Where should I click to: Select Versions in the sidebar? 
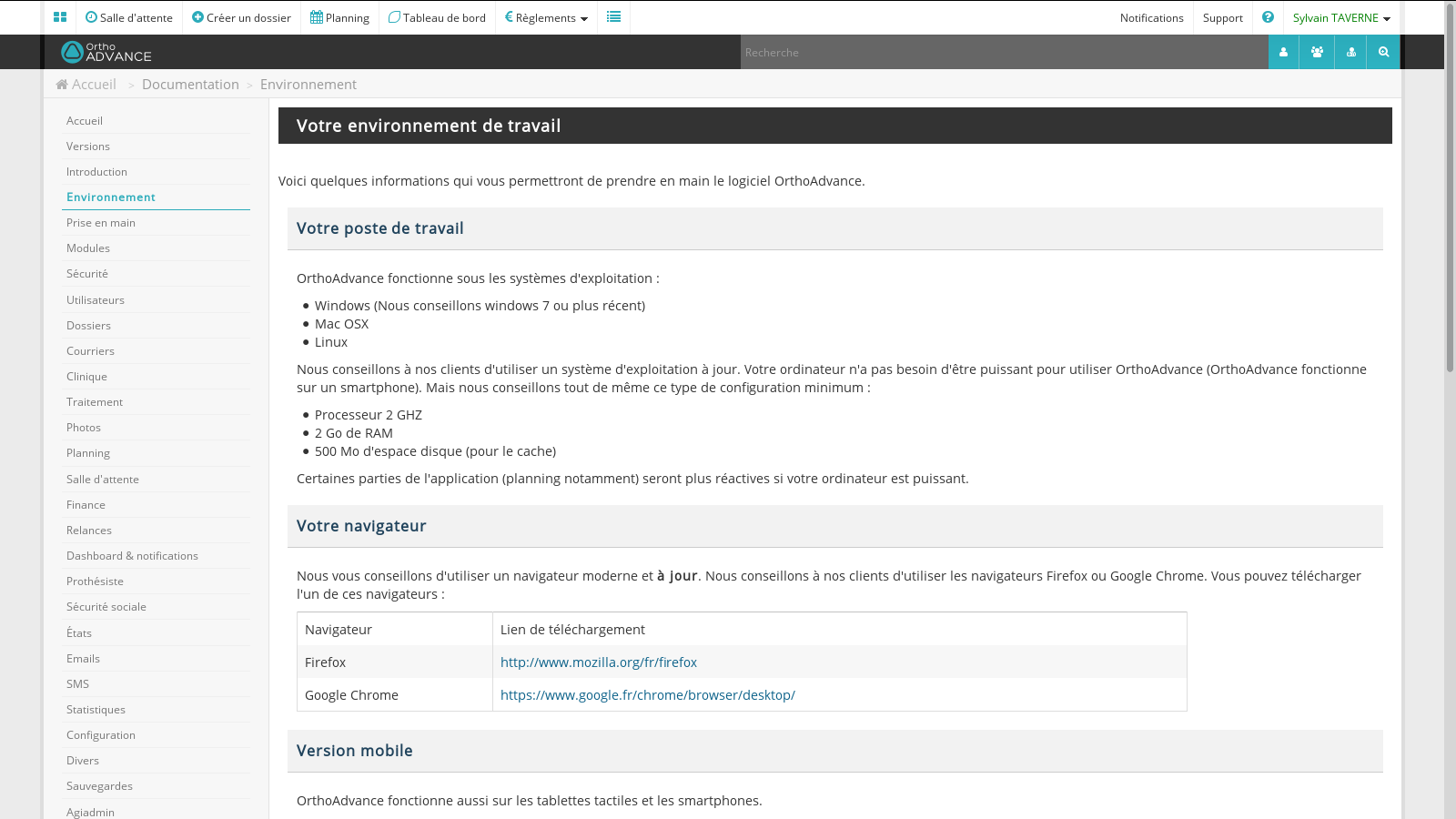click(156, 147)
